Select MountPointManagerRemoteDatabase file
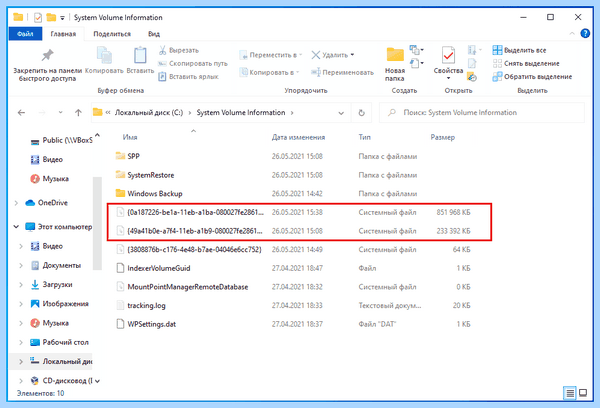This screenshot has height=408, width=600. 188,287
